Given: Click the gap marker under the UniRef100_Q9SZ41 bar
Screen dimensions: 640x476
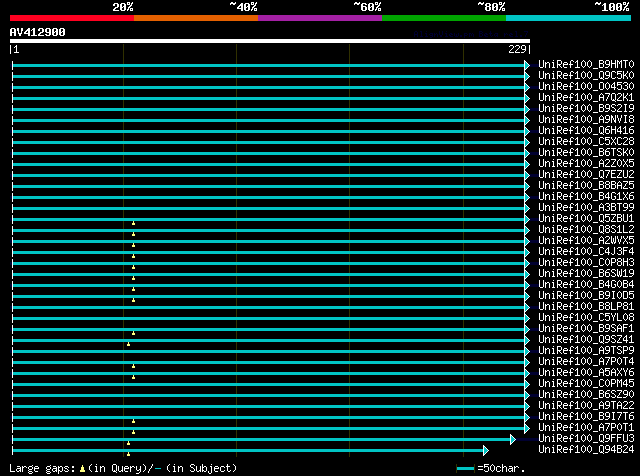Looking at the screenshot, I should tap(129, 345).
